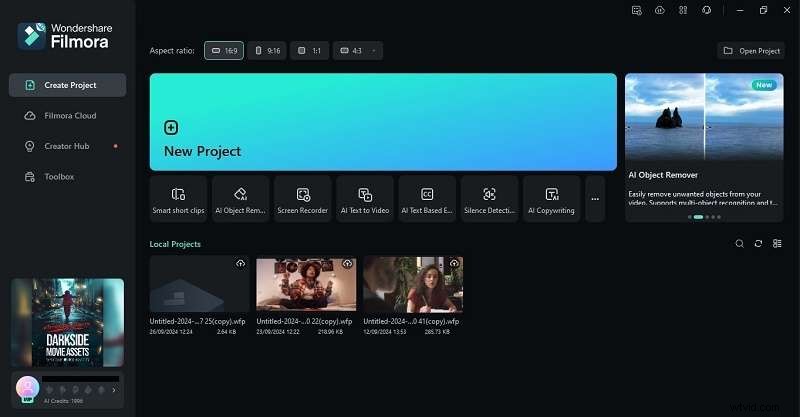Open the AI Text to Video tool
The height and width of the screenshot is (417, 800).
(364, 199)
